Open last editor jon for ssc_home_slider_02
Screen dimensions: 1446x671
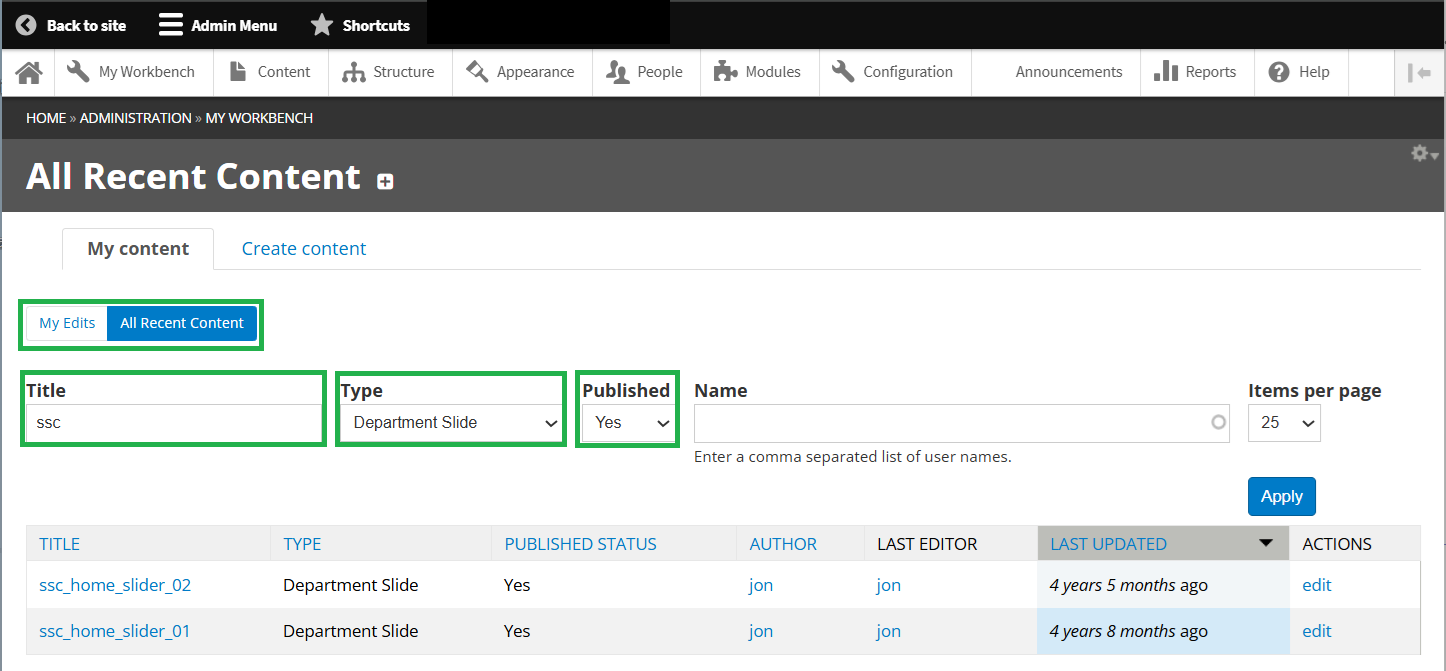[889, 585]
